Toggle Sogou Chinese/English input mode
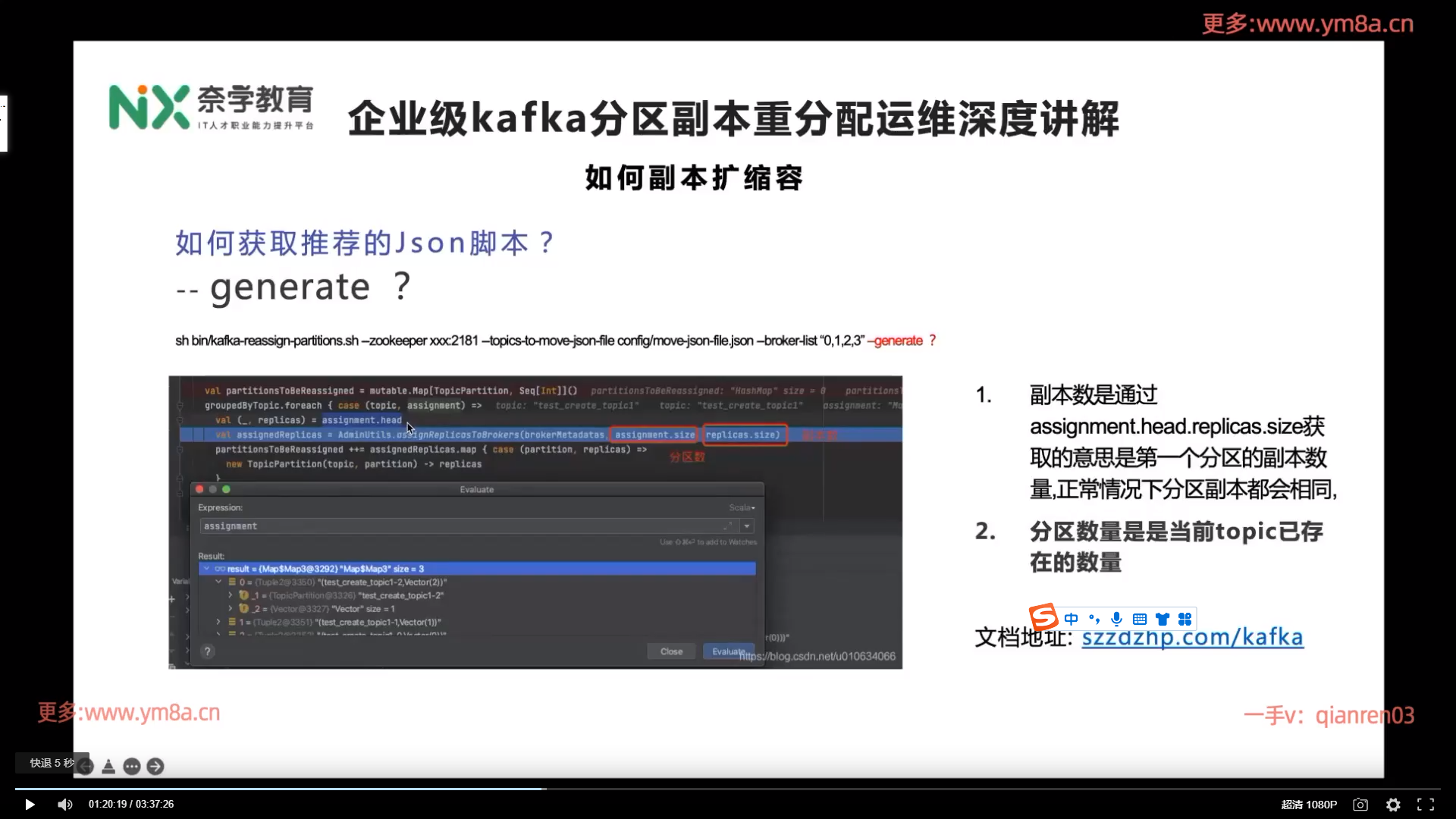 click(x=1071, y=619)
